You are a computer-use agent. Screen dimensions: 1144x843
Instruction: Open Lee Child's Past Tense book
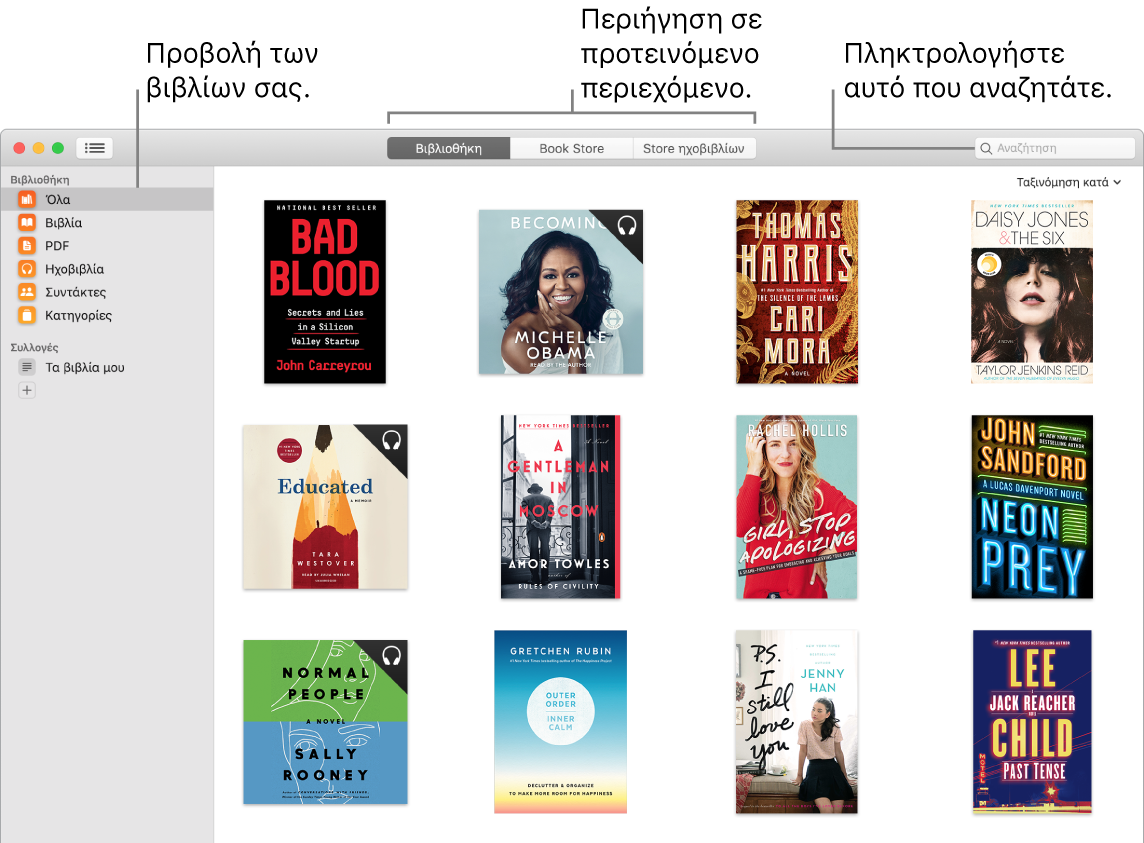click(1032, 721)
